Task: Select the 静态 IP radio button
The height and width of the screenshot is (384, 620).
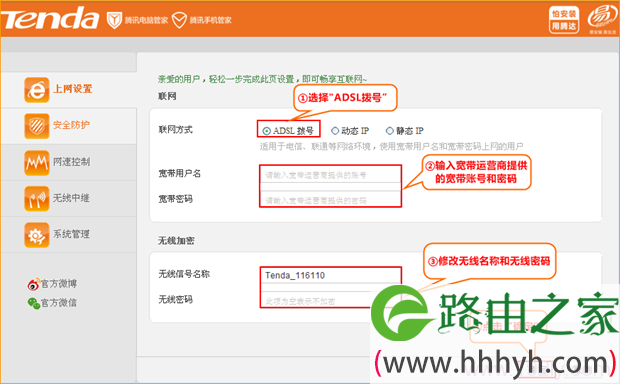Action: (x=390, y=131)
